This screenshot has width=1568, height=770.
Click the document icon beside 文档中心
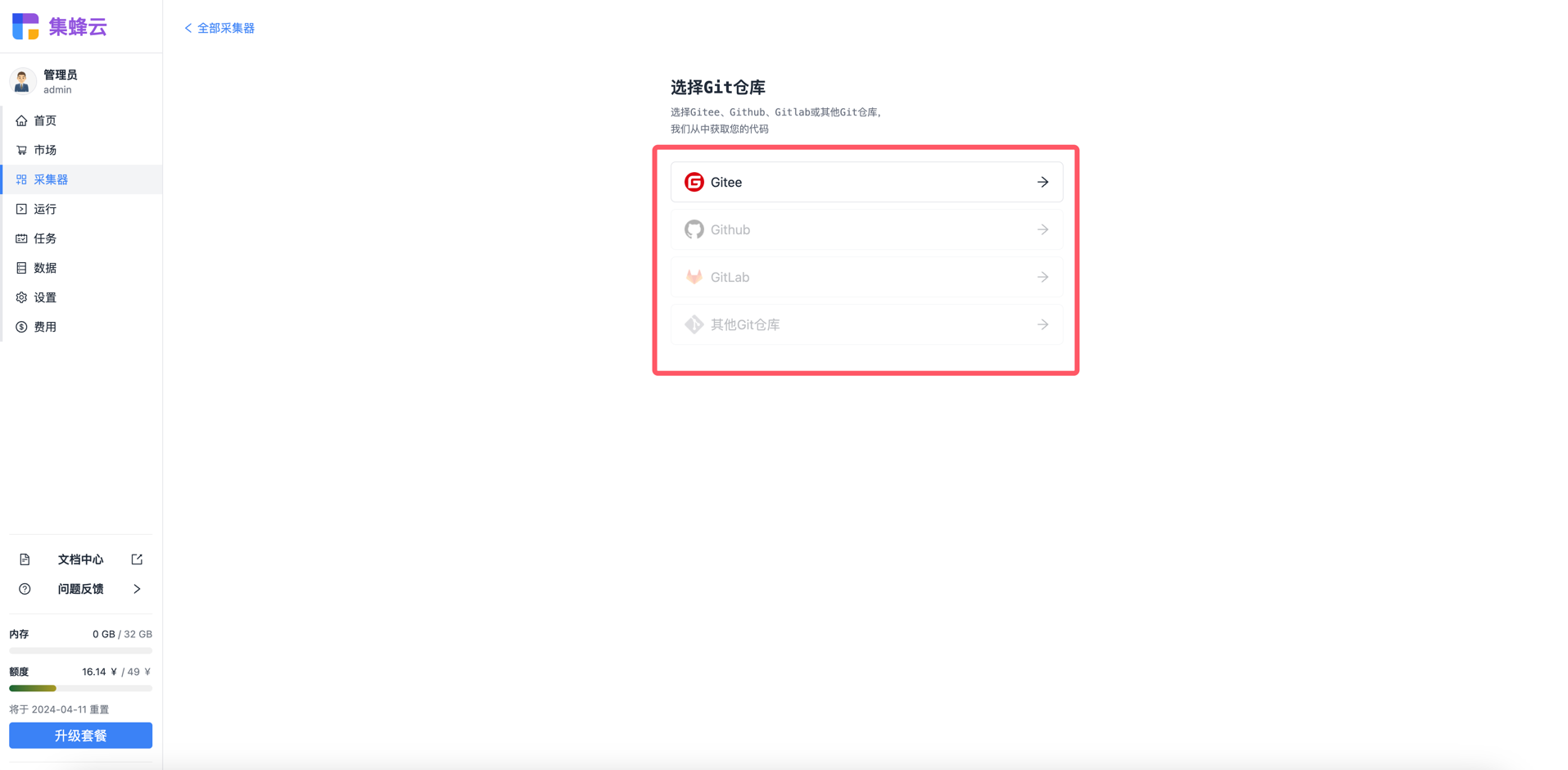25,559
